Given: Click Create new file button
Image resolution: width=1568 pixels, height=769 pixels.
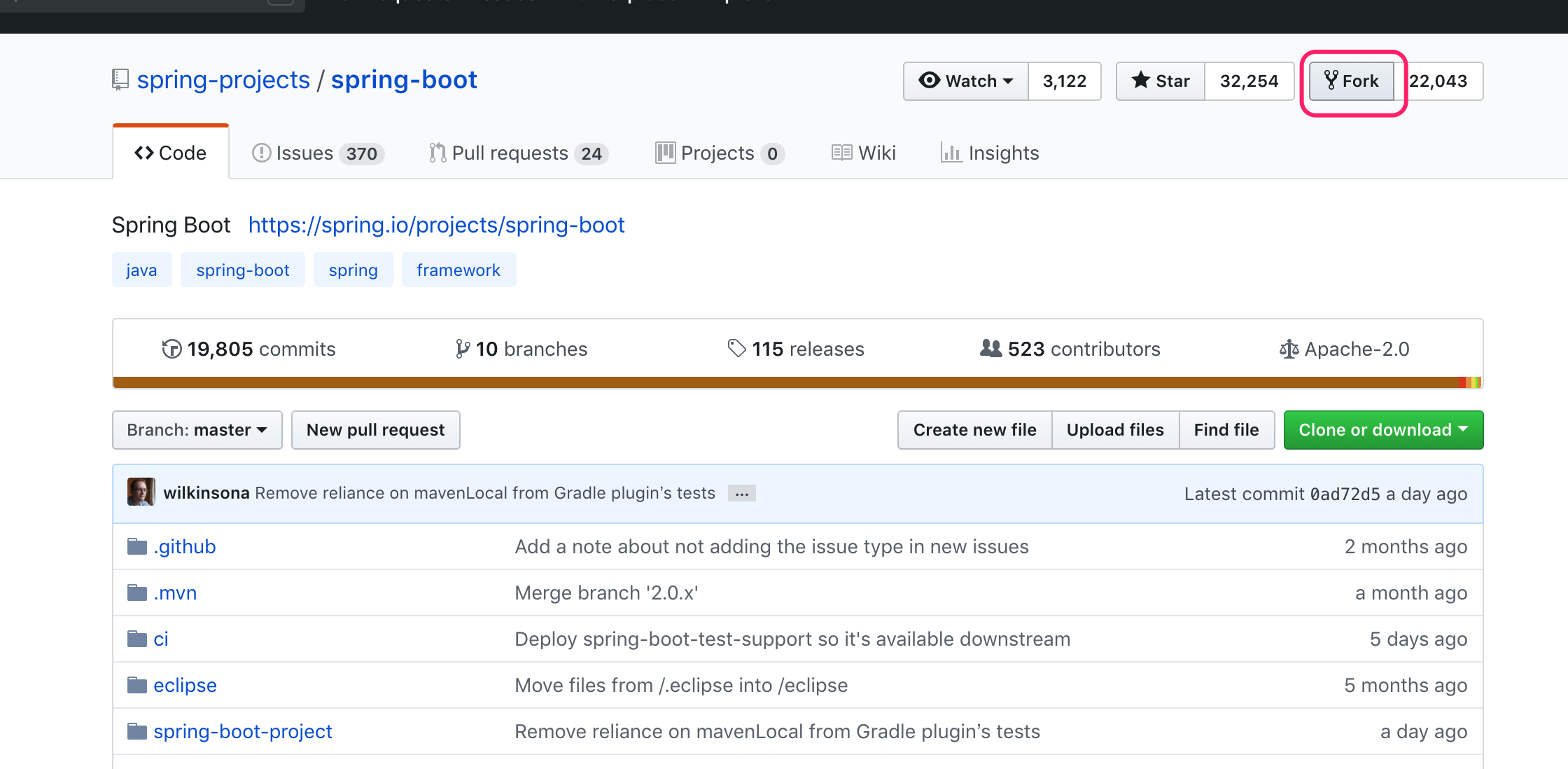Looking at the screenshot, I should point(975,430).
